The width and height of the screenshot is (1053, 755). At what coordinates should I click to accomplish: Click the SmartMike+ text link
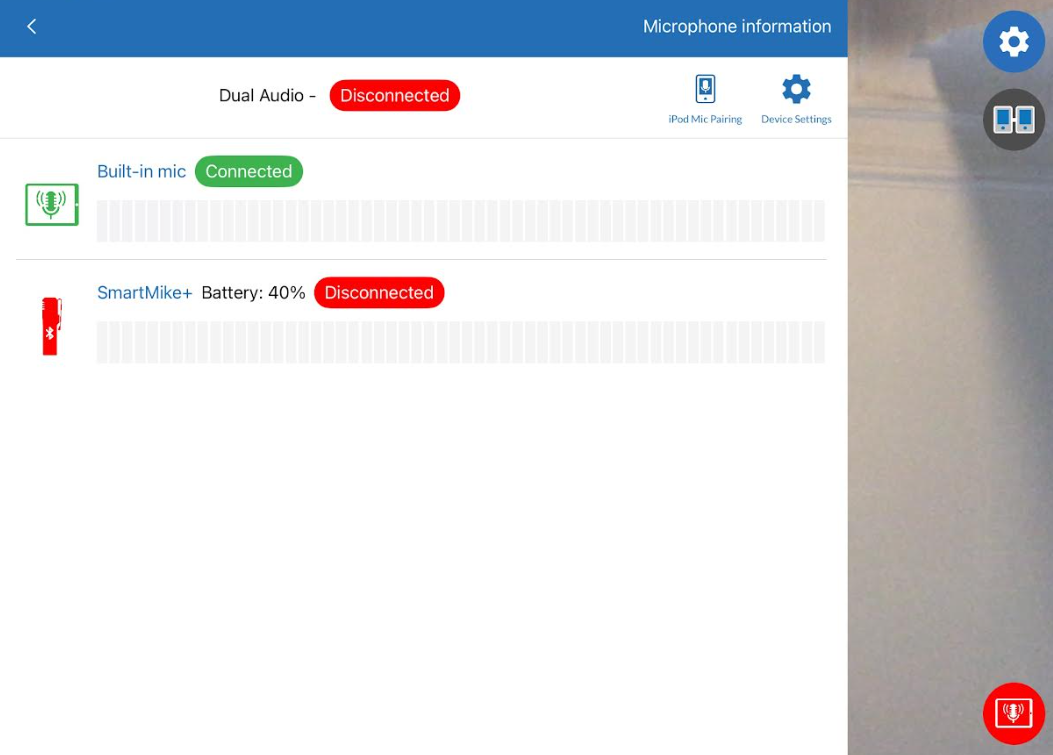(x=144, y=293)
